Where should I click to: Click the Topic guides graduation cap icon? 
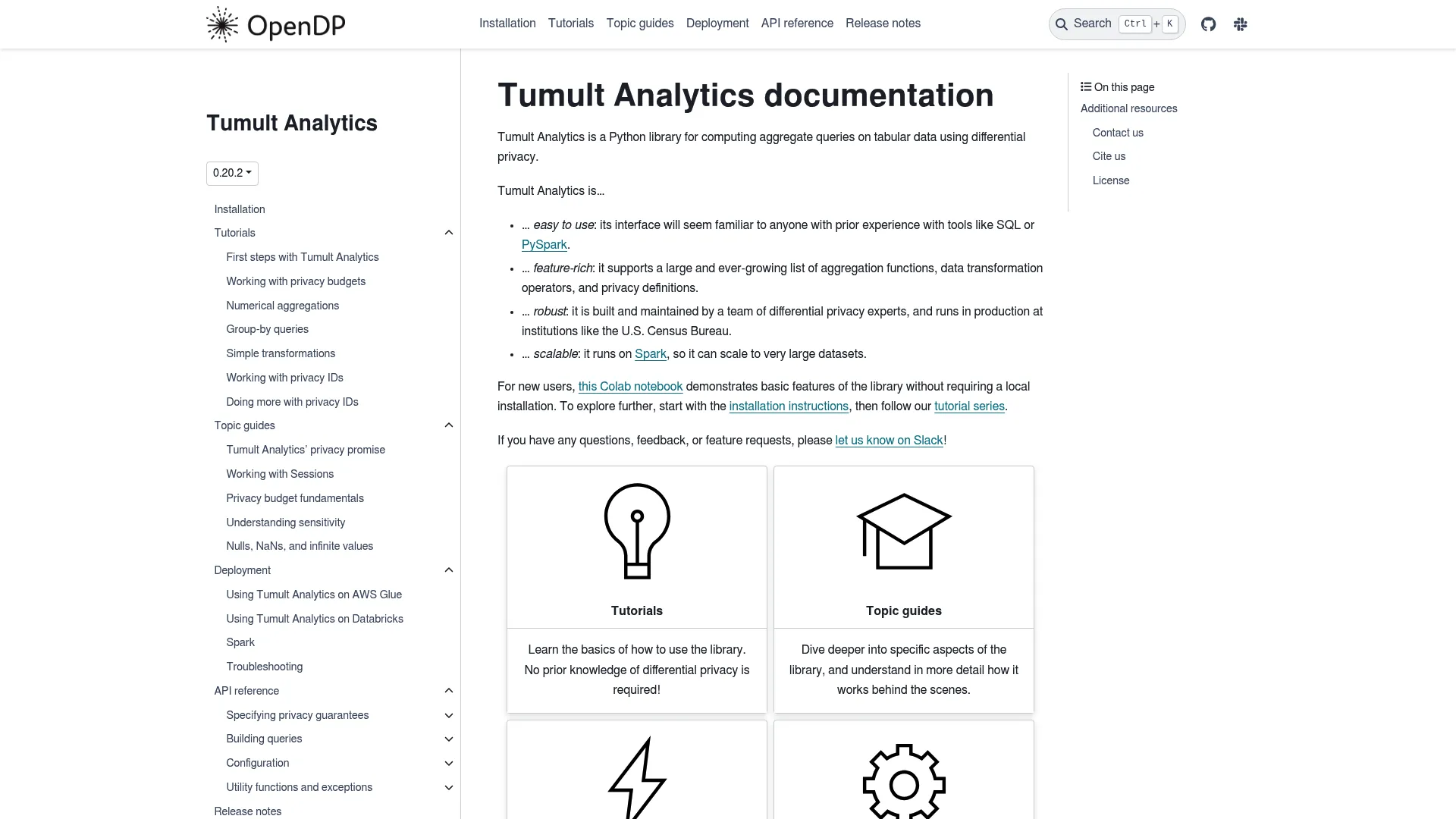coord(904,531)
